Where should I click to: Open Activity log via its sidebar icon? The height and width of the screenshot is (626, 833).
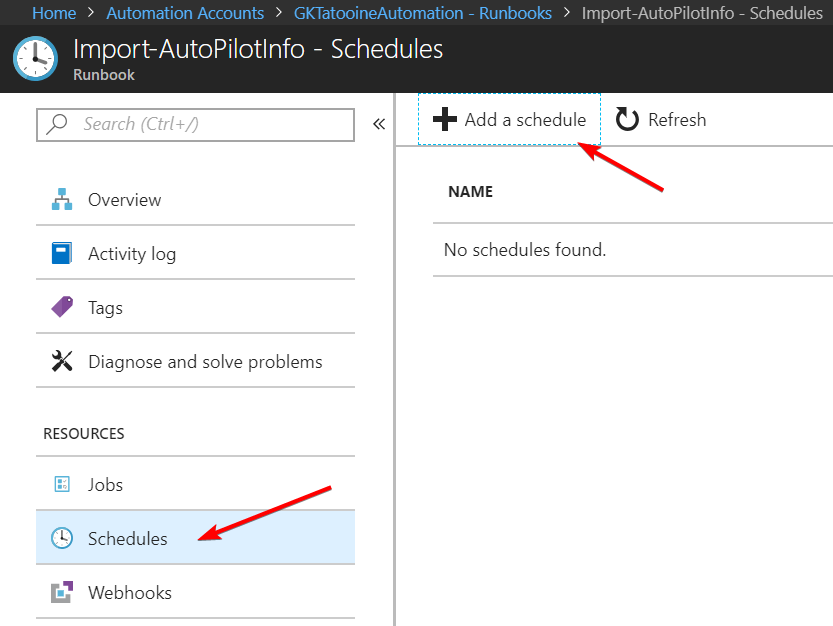[61, 253]
